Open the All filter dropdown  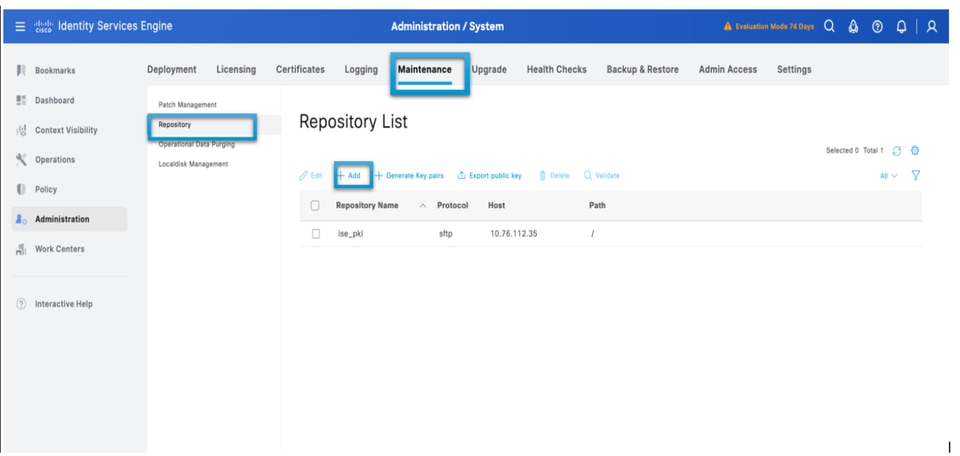tap(888, 176)
